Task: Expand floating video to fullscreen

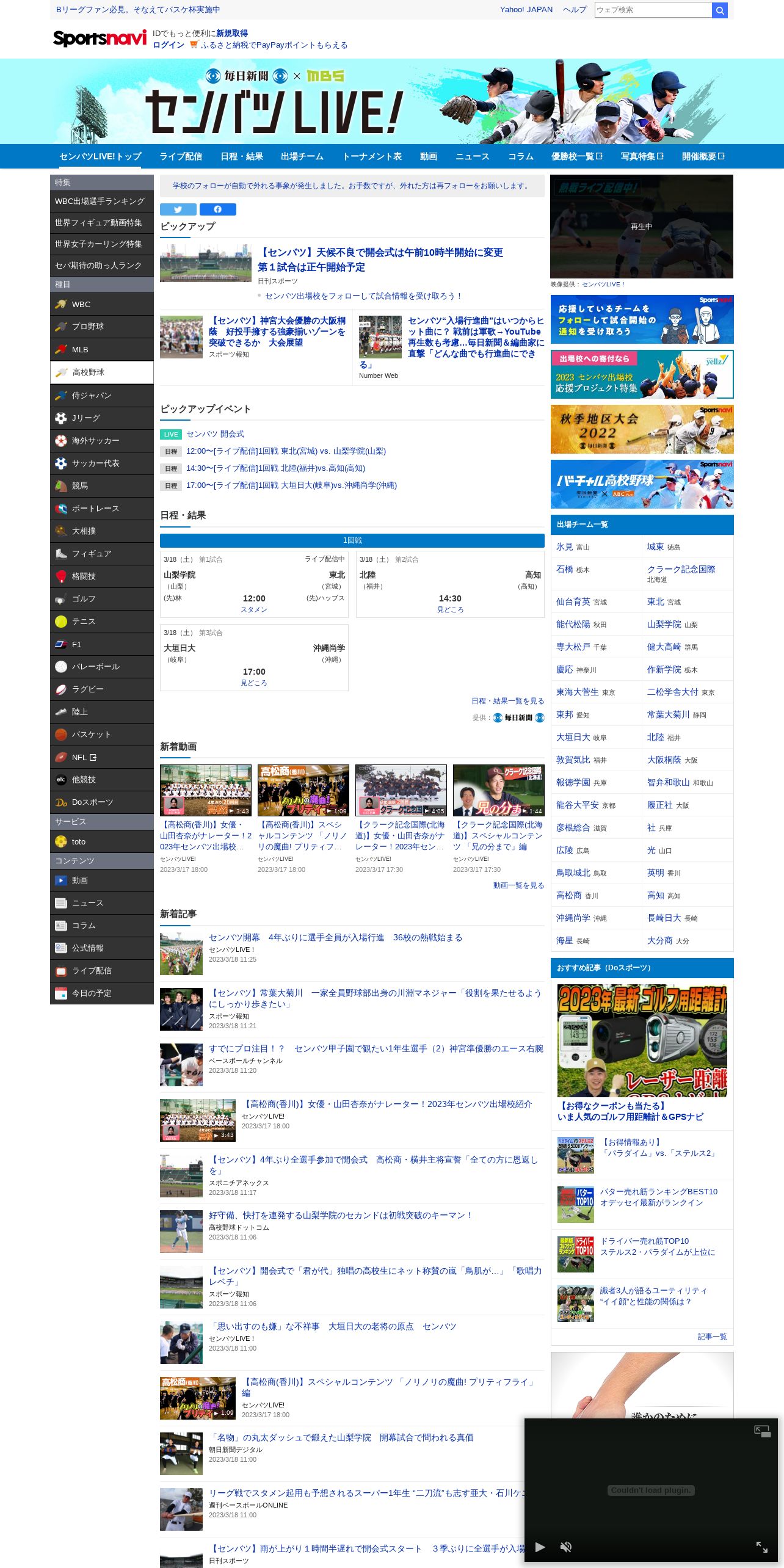Action: click(762, 1547)
